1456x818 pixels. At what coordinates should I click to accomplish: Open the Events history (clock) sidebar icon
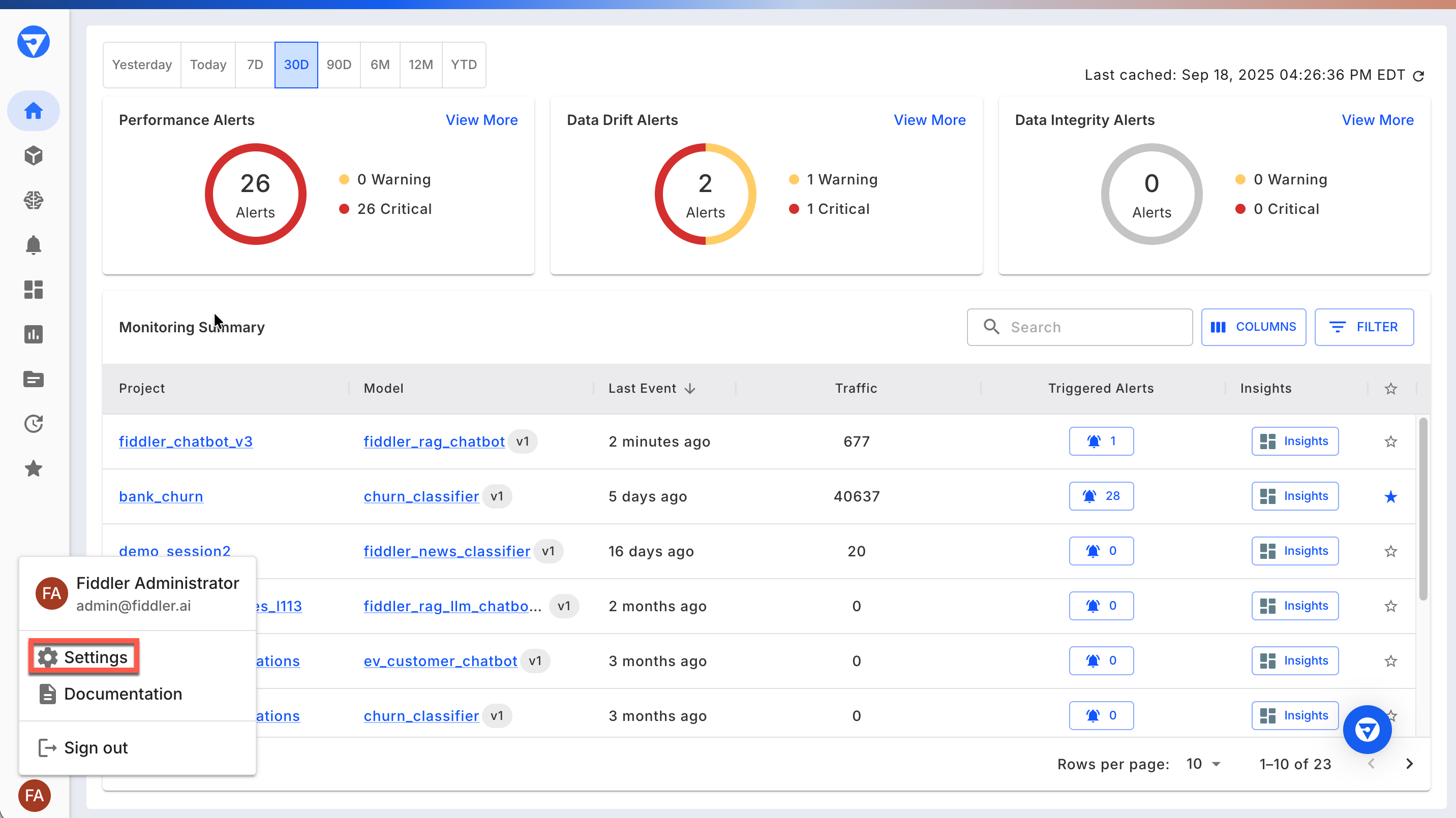coord(34,423)
